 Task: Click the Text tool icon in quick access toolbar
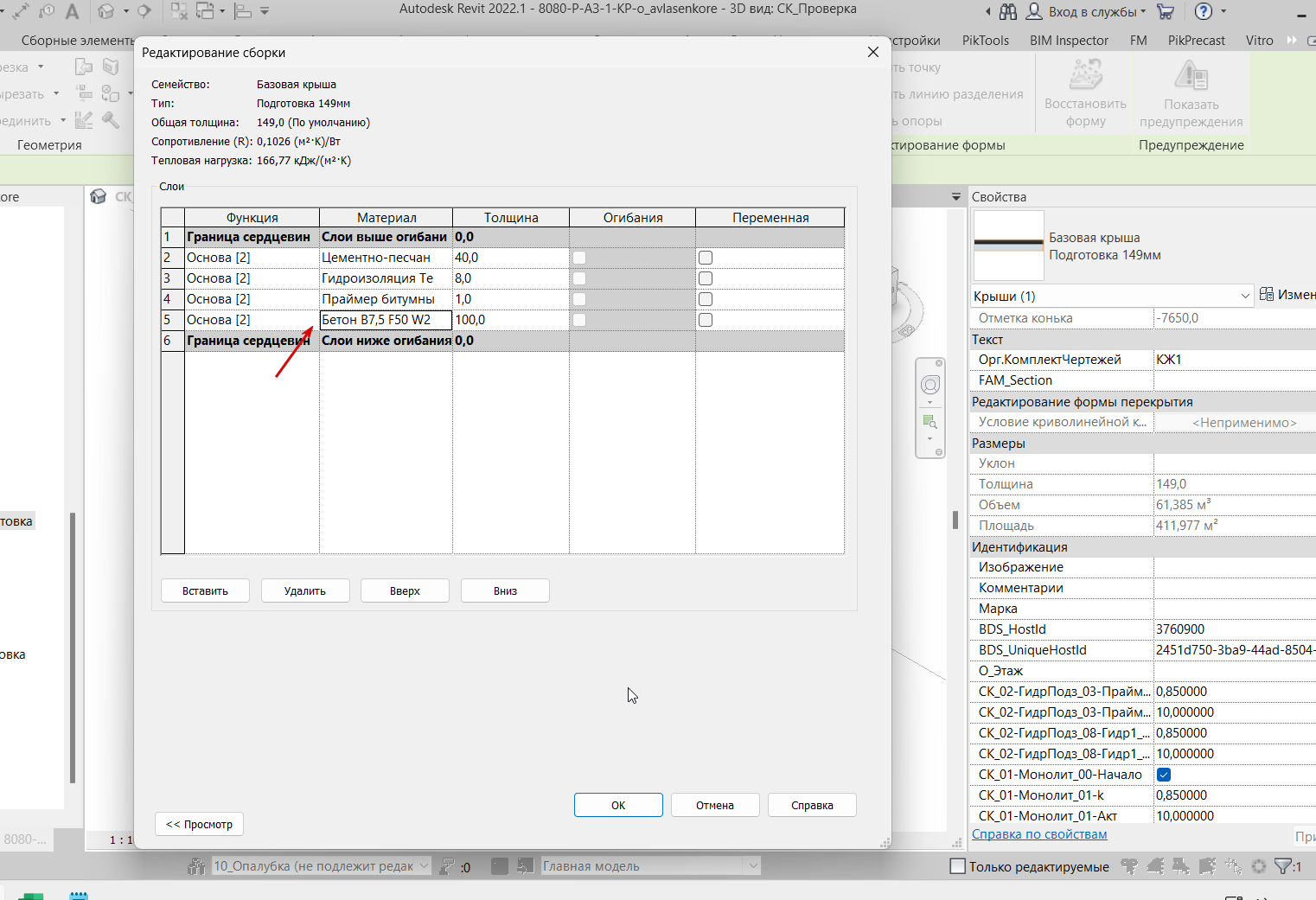pyautogui.click(x=73, y=11)
